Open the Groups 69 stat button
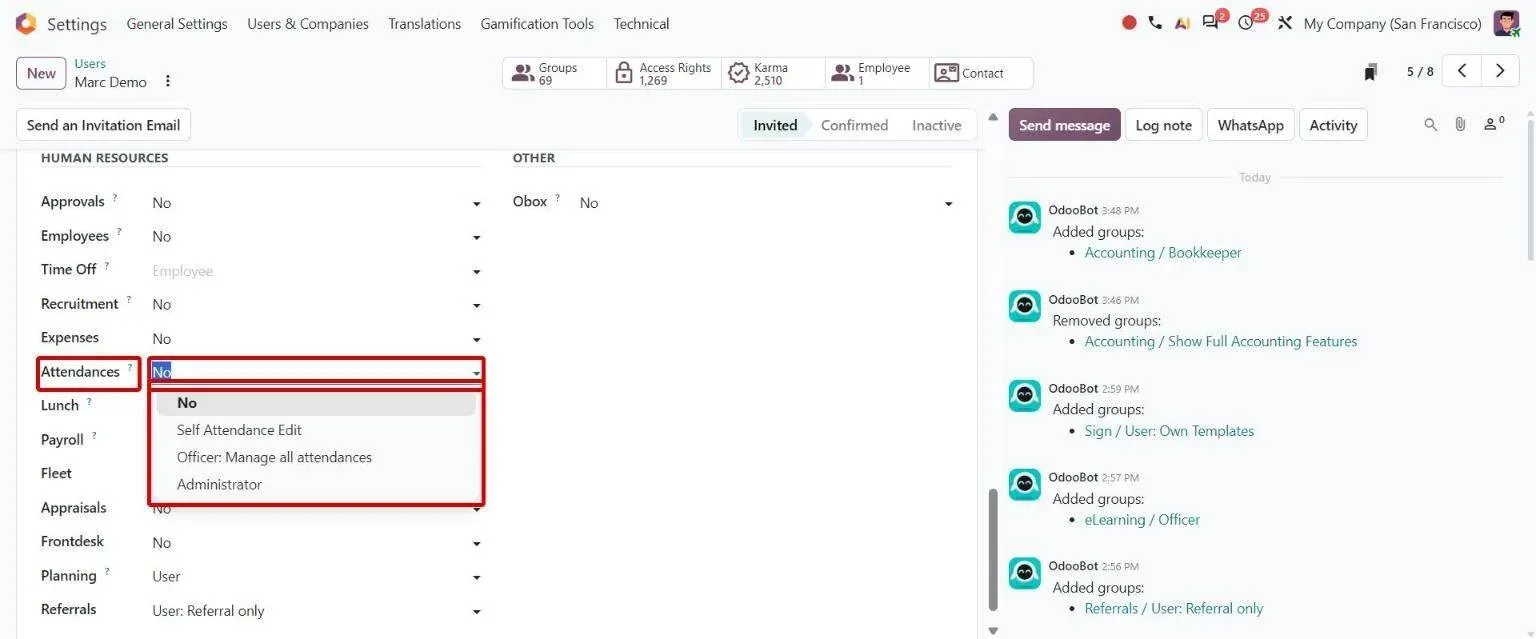 coord(554,73)
